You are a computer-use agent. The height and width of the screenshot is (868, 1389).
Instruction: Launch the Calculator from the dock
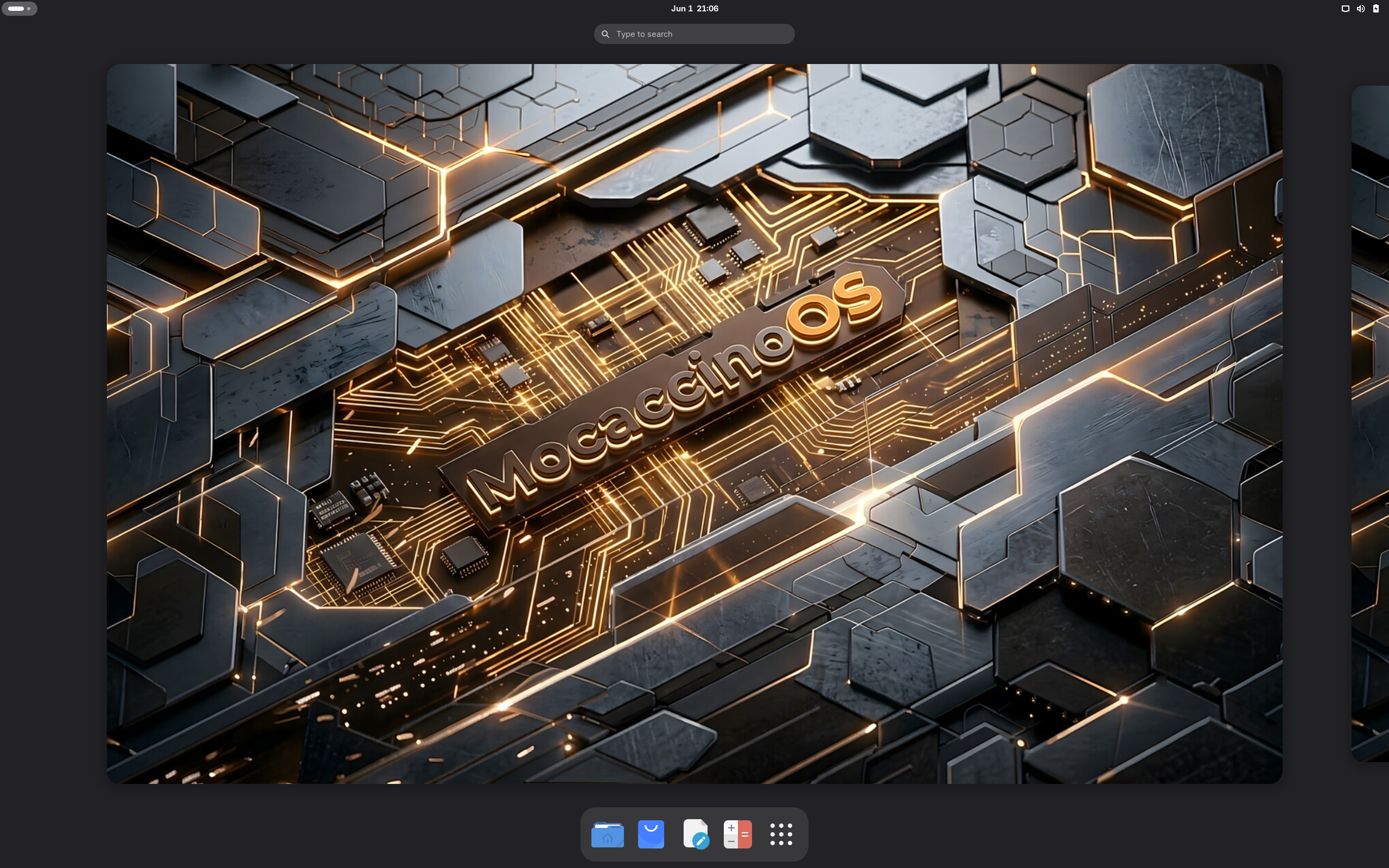[737, 834]
